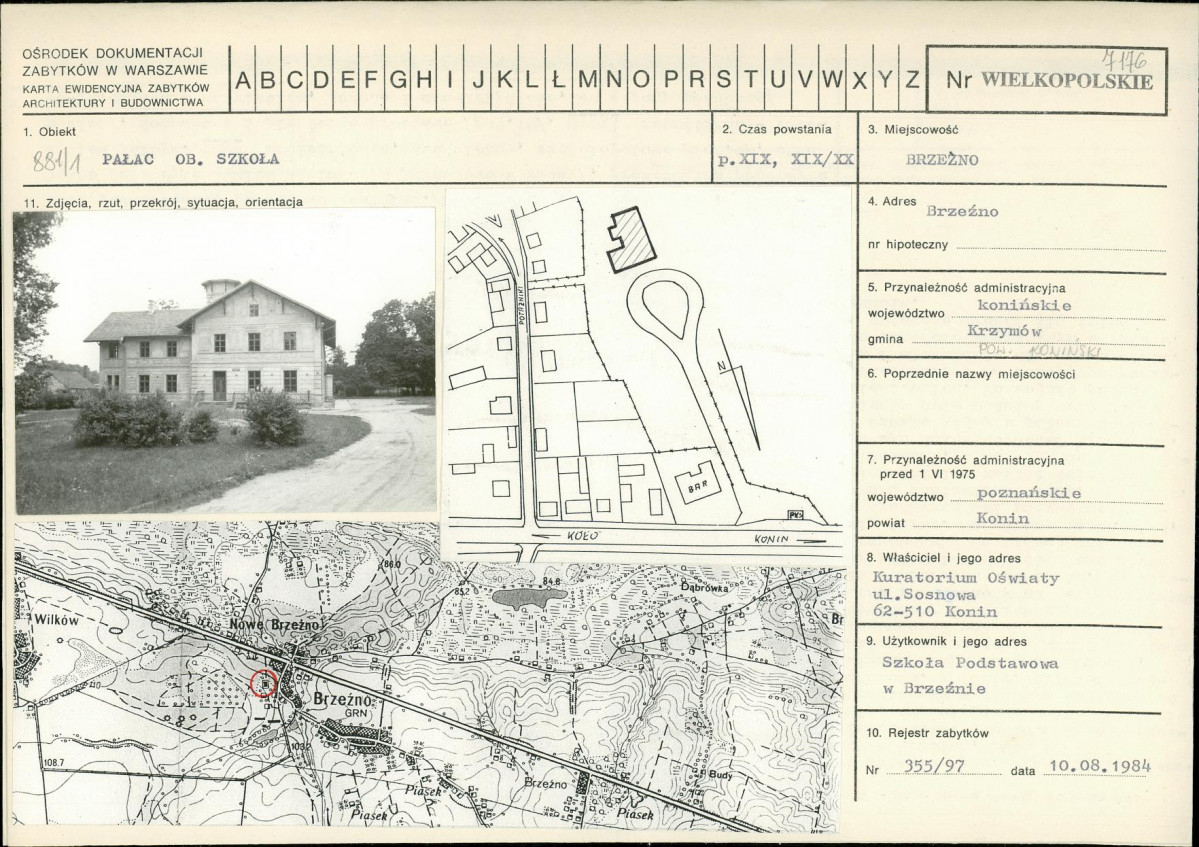Click letter 'M' in the alphabet index
The width and height of the screenshot is (1199, 847).
(588, 80)
